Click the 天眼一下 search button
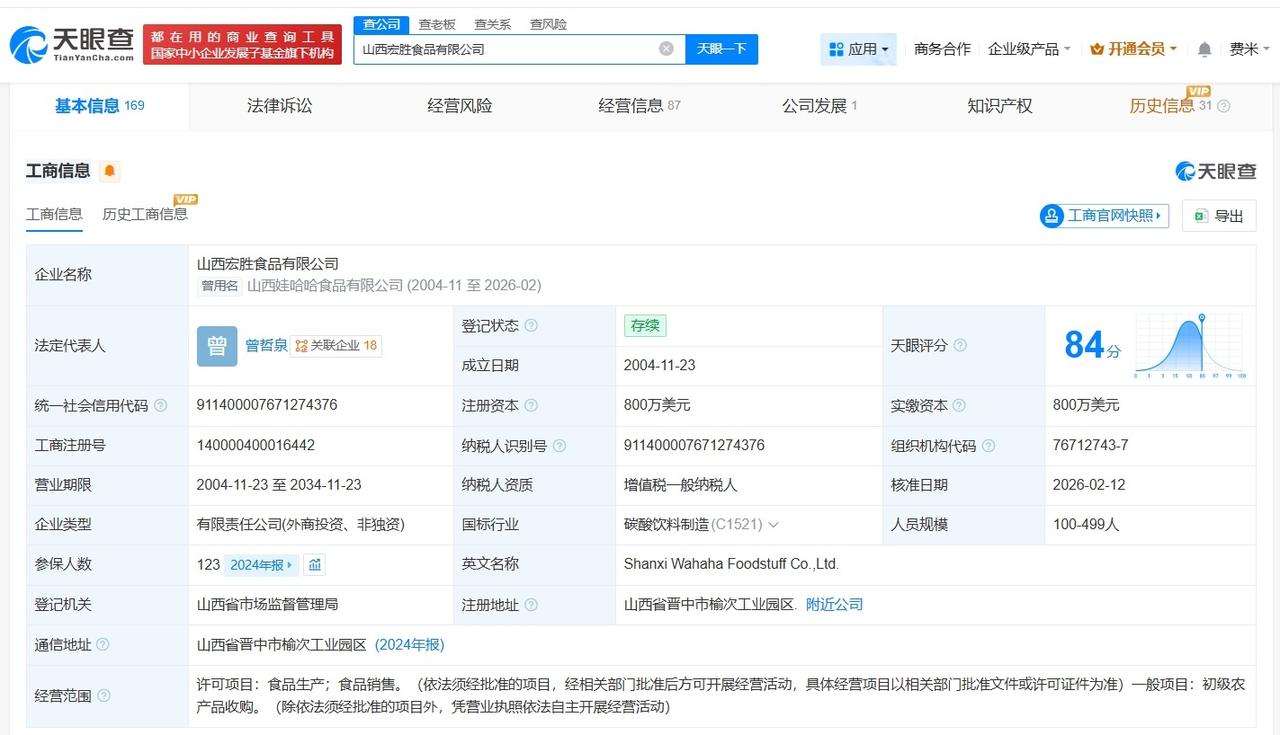The width and height of the screenshot is (1280, 735). click(x=722, y=49)
